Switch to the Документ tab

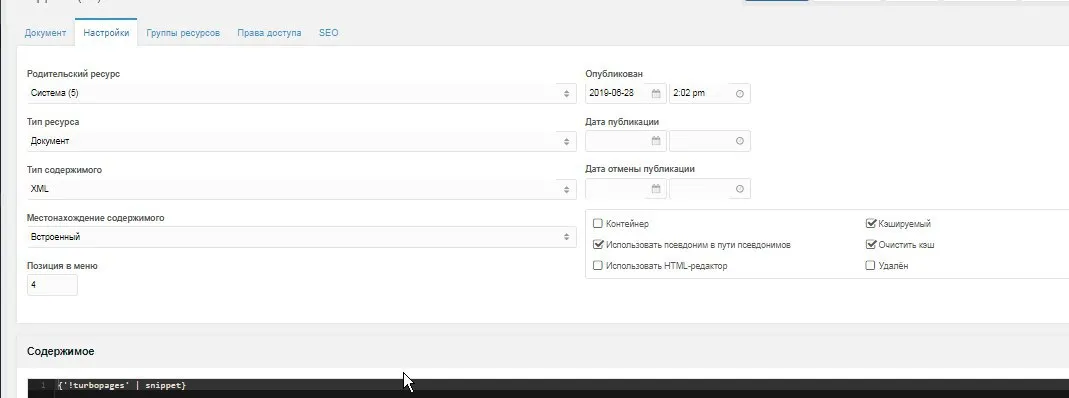click(x=45, y=33)
